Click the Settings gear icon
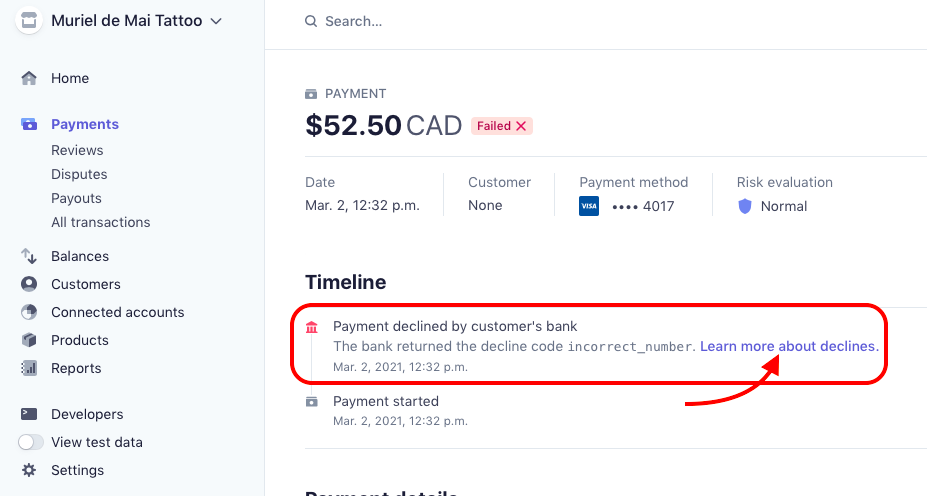 click(29, 470)
